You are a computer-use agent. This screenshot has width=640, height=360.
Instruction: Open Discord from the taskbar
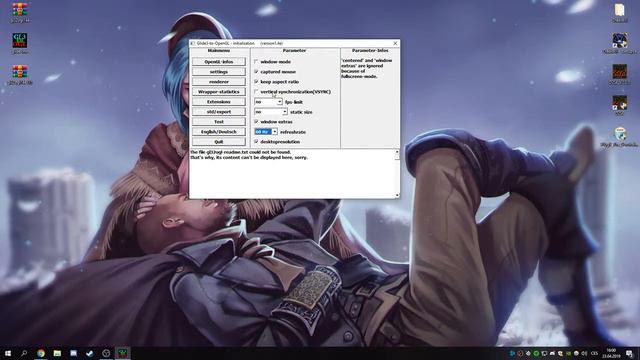tap(73, 353)
